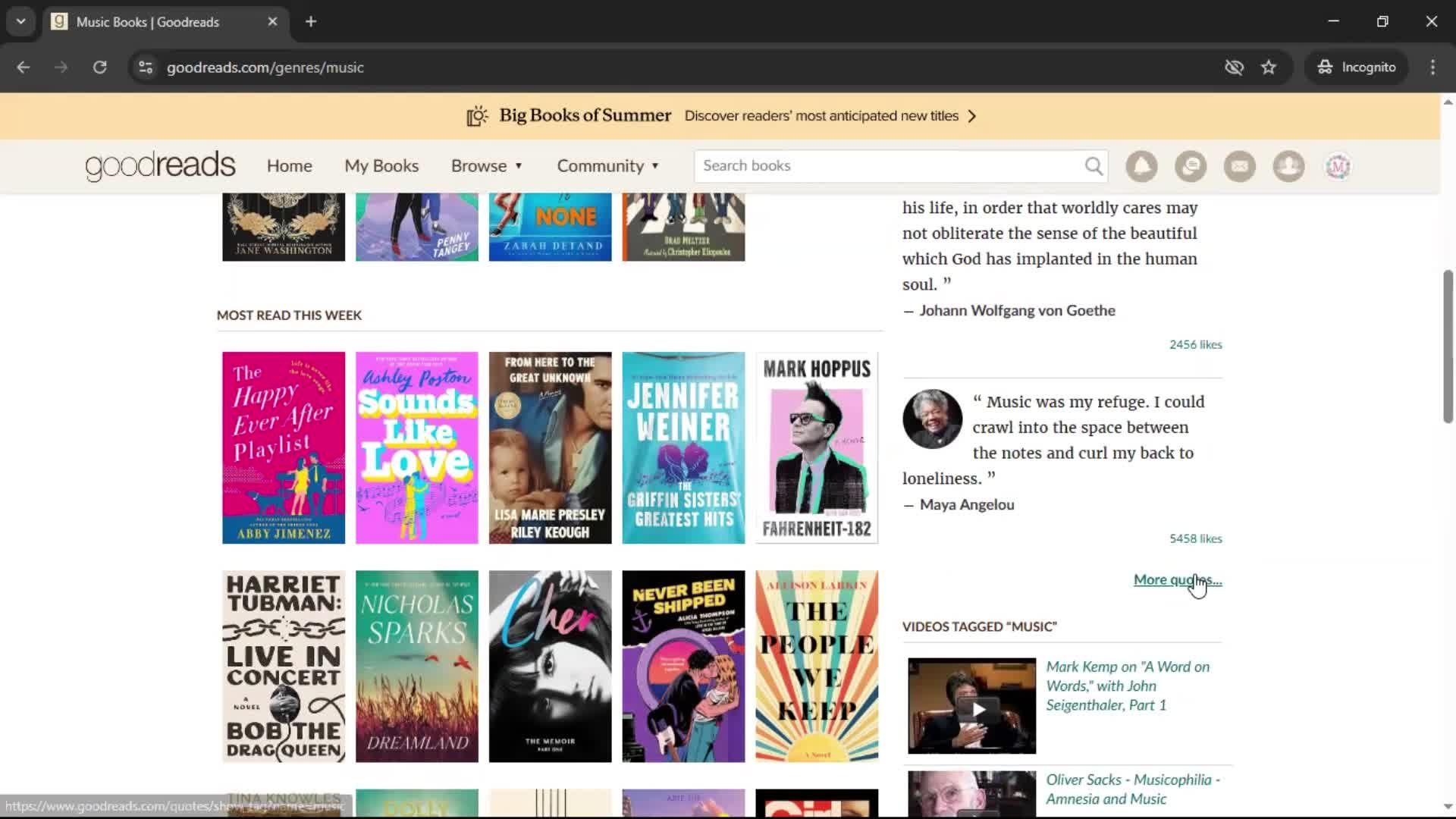Click the search magnifier icon
Screen dimensions: 1456x819
1094,166
